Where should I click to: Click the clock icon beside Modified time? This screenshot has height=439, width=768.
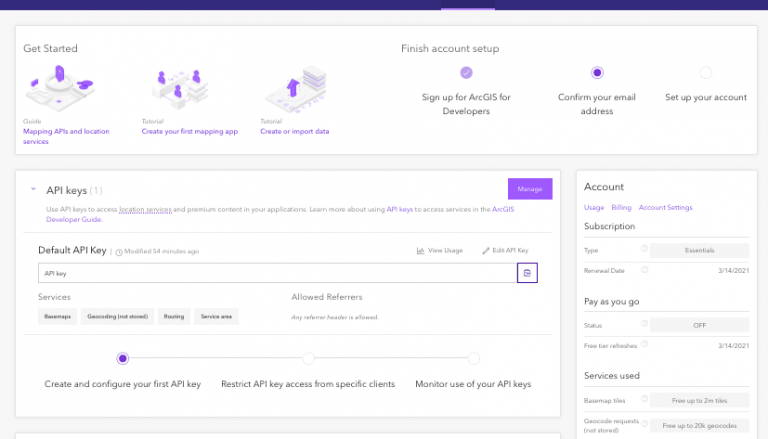pyautogui.click(x=119, y=252)
